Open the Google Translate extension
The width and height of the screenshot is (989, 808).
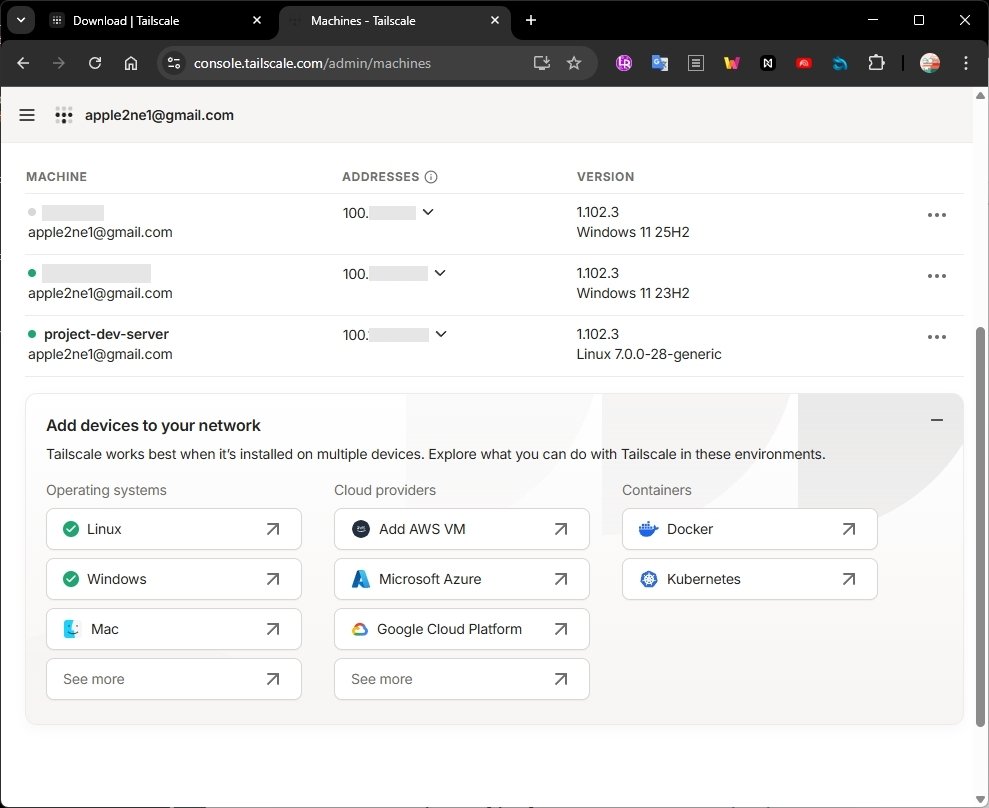660,63
